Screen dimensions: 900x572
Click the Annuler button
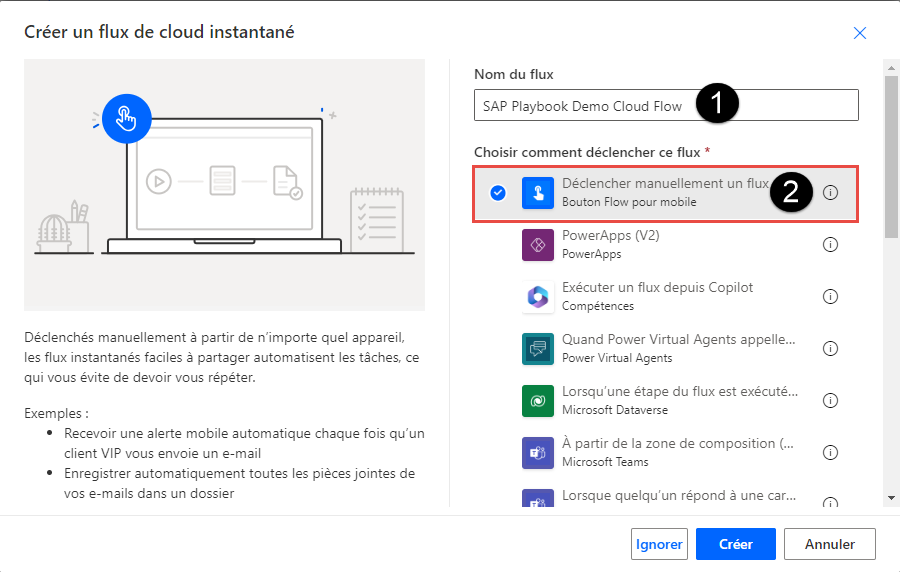pyautogui.click(x=829, y=544)
